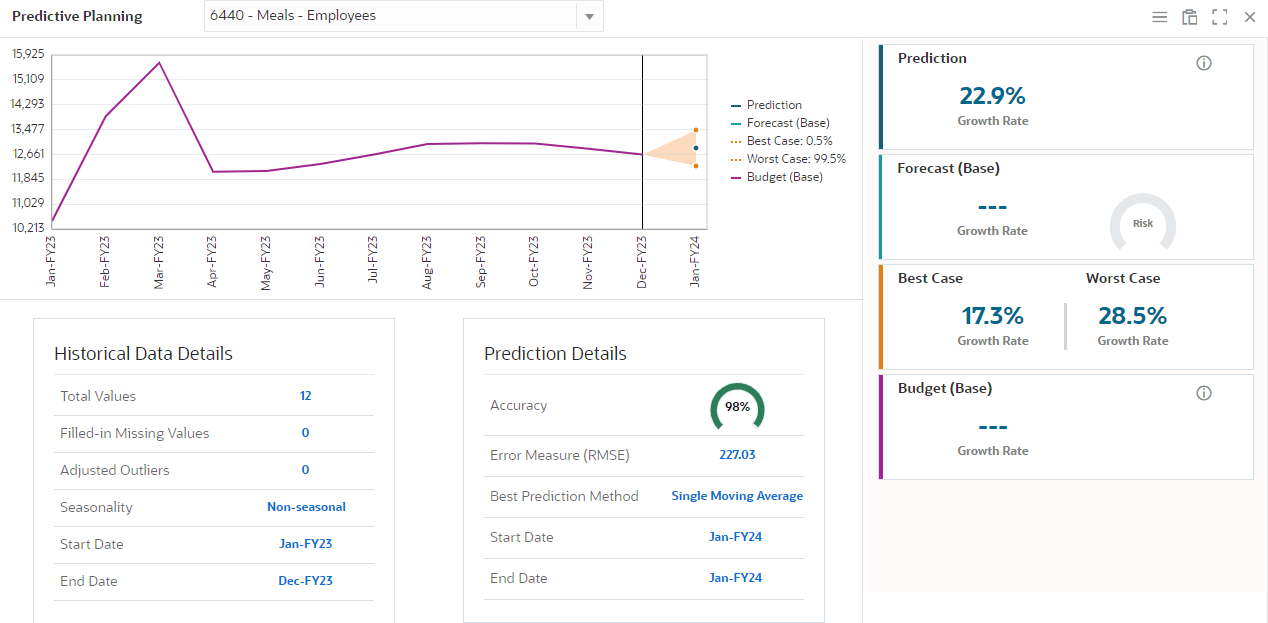Click the Seasonality label
This screenshot has height=623, width=1268.
click(x=96, y=507)
